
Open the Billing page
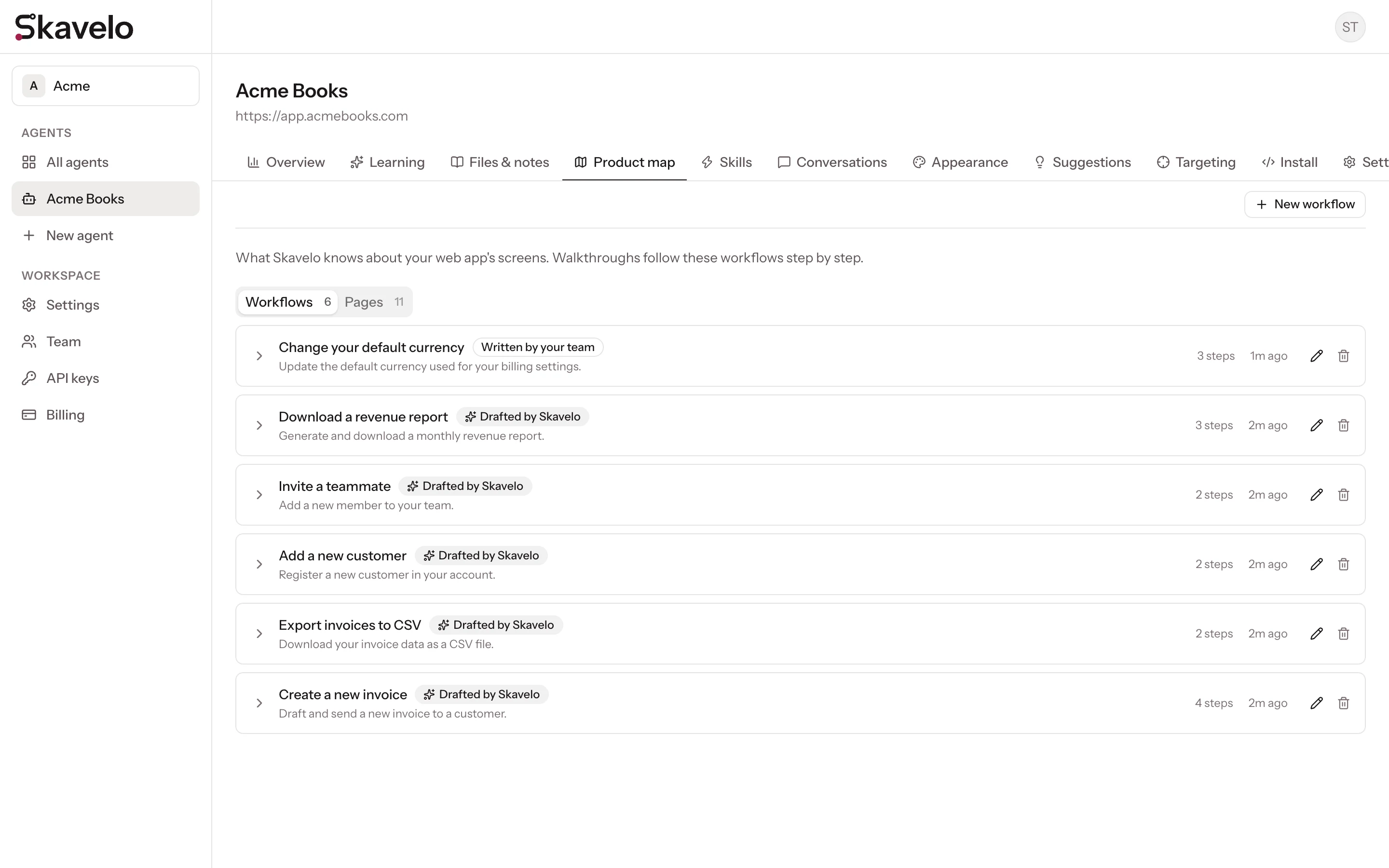106,415
